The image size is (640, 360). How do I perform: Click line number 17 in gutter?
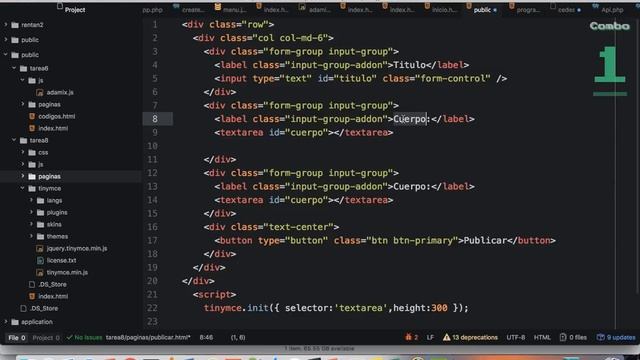[x=152, y=240]
